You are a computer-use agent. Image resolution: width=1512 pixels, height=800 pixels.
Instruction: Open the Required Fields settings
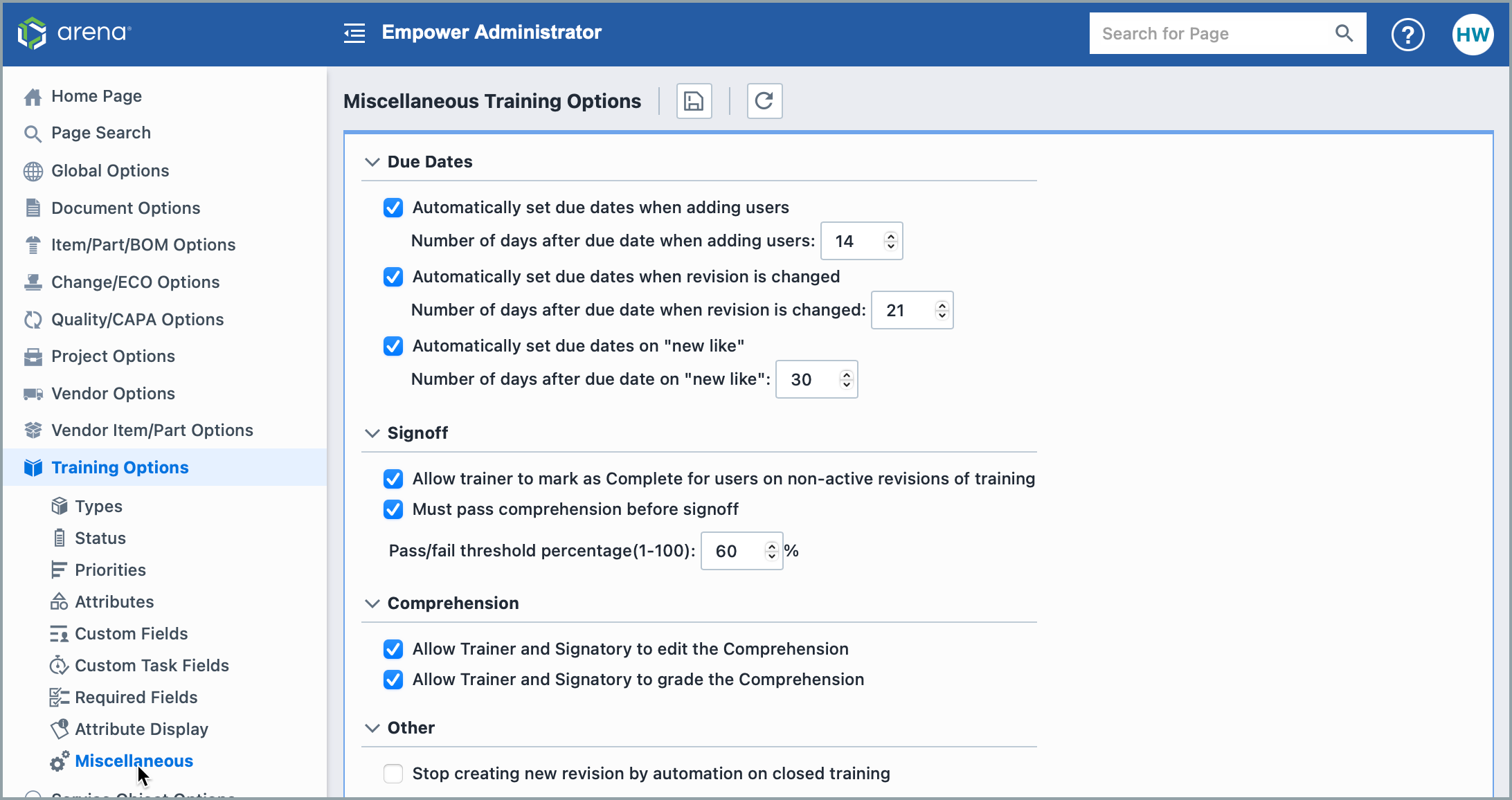click(x=136, y=697)
